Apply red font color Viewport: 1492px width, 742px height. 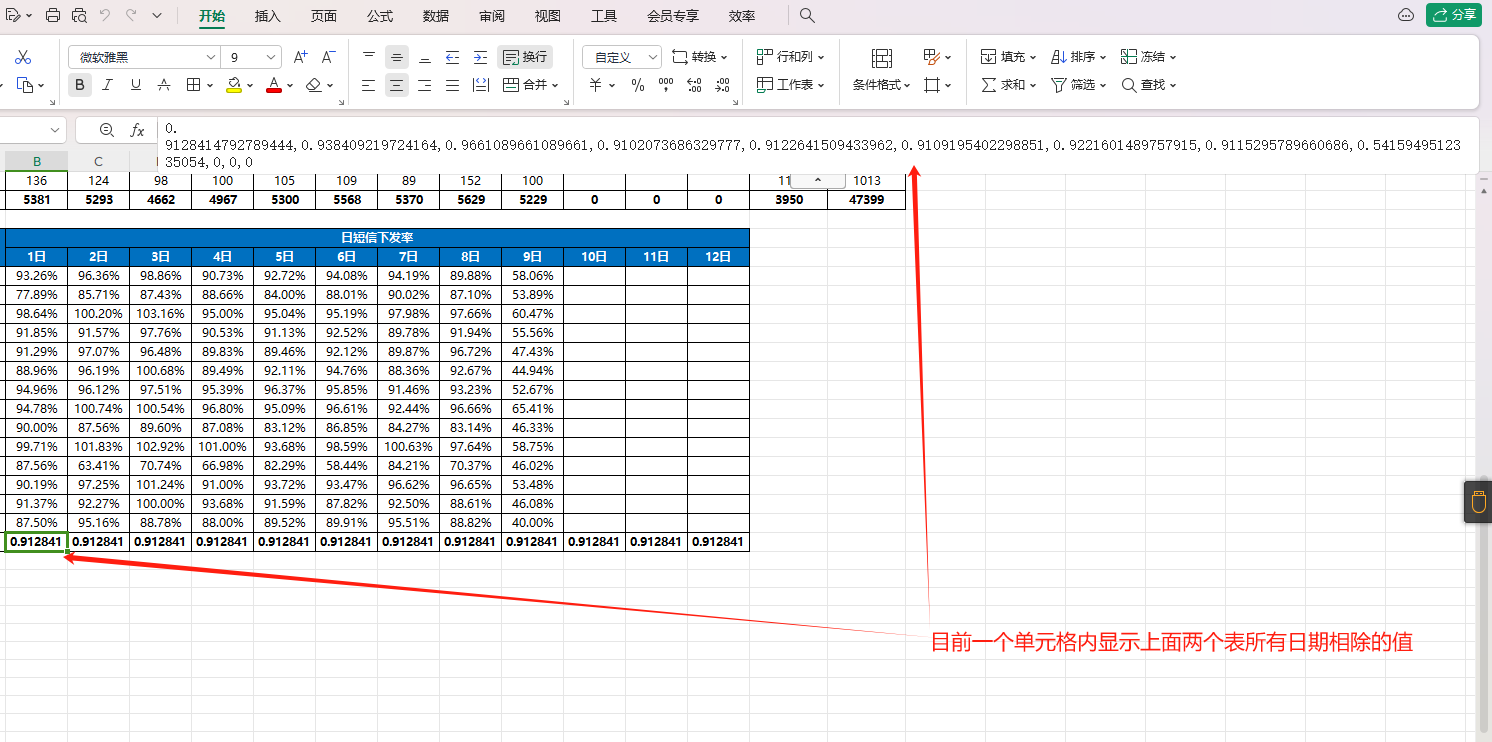[274, 85]
